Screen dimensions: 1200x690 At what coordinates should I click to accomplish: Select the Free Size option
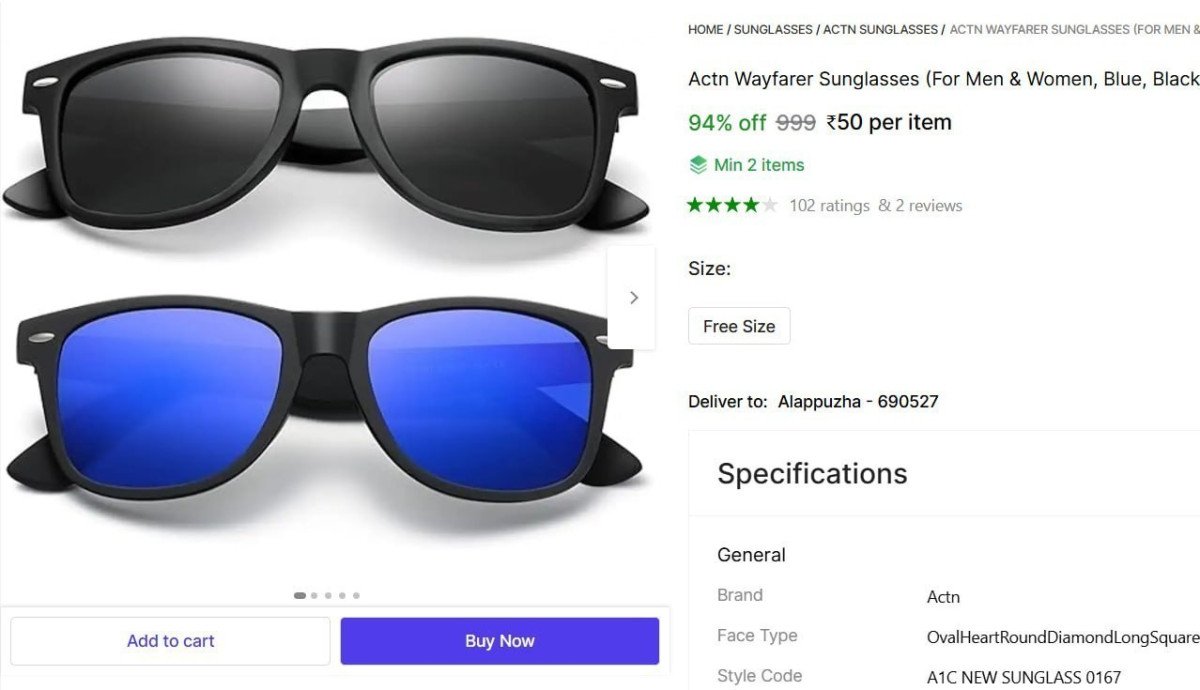coord(739,325)
